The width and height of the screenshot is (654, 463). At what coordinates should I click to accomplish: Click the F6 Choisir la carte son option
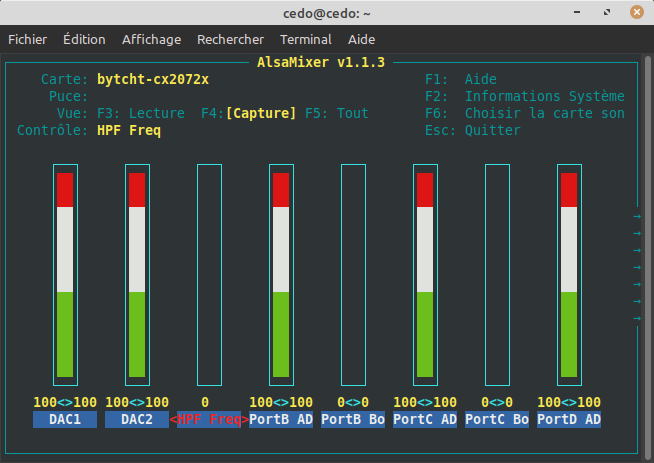click(x=544, y=113)
